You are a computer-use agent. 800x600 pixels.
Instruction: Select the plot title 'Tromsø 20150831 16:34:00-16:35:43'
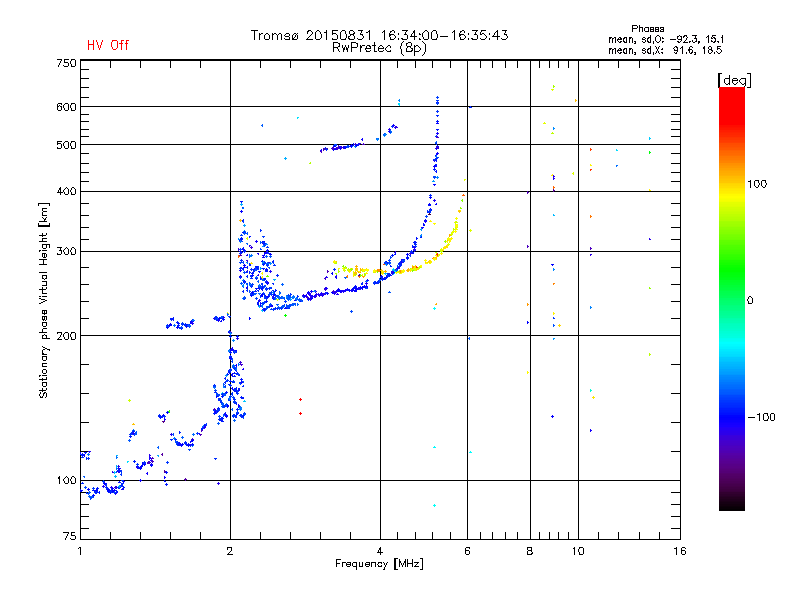coord(379,35)
